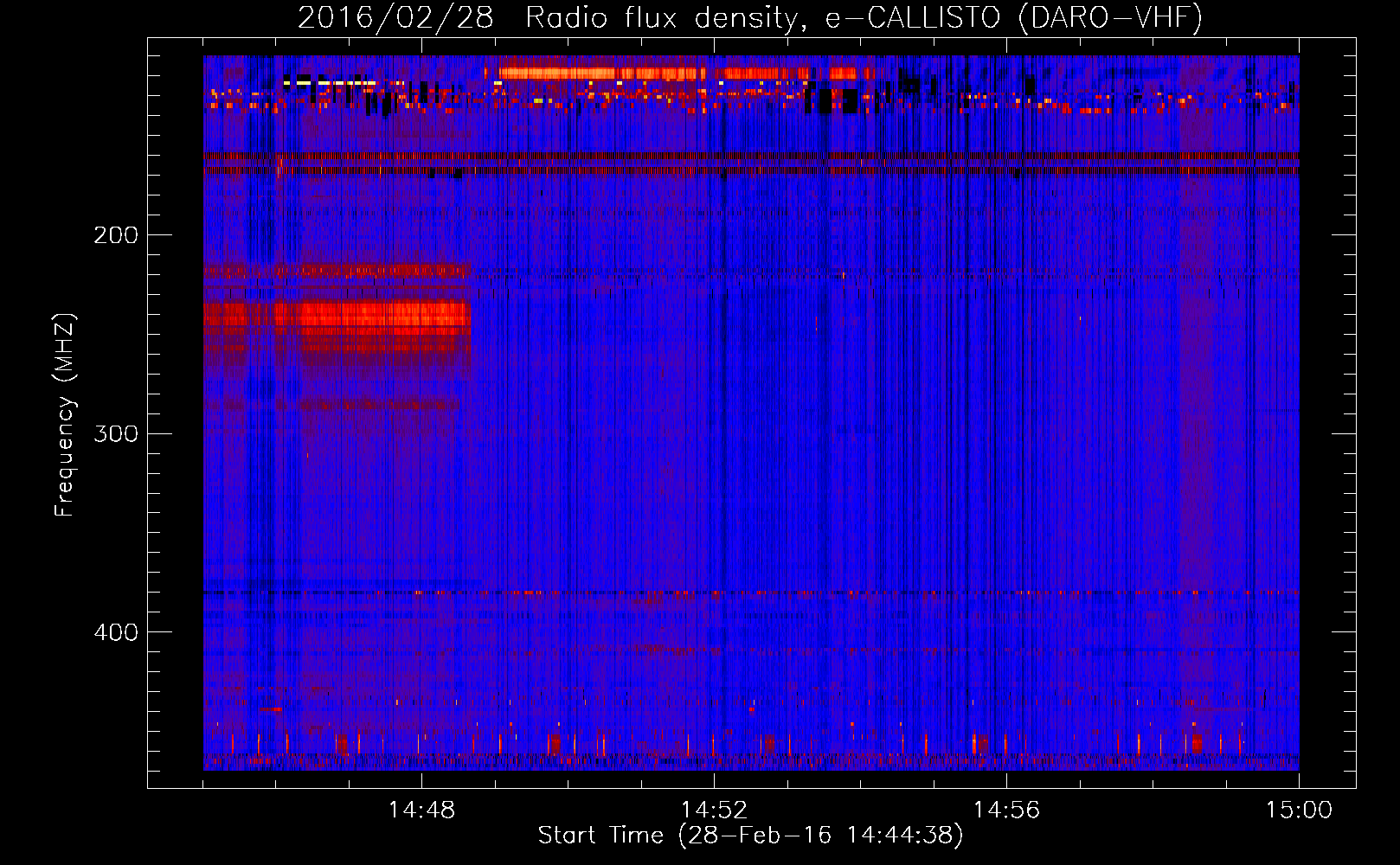Click the date 2016/02/28 in the title
This screenshot has width=1400, height=865.
coord(395,17)
